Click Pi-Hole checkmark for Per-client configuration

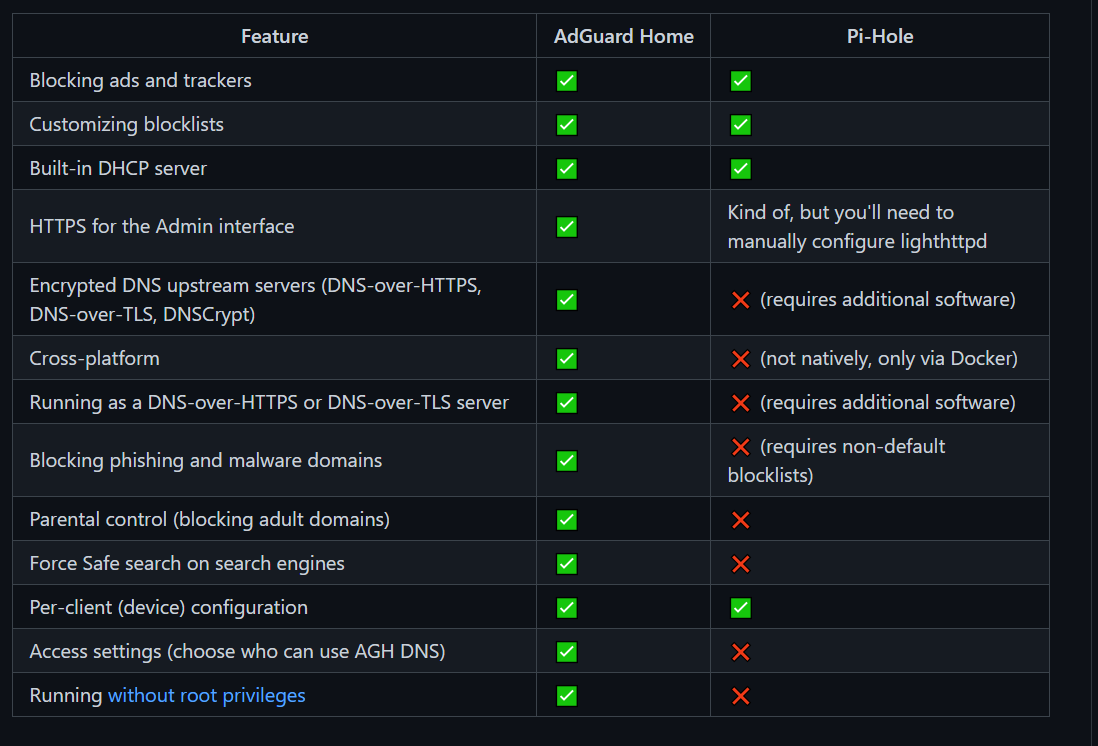740,608
